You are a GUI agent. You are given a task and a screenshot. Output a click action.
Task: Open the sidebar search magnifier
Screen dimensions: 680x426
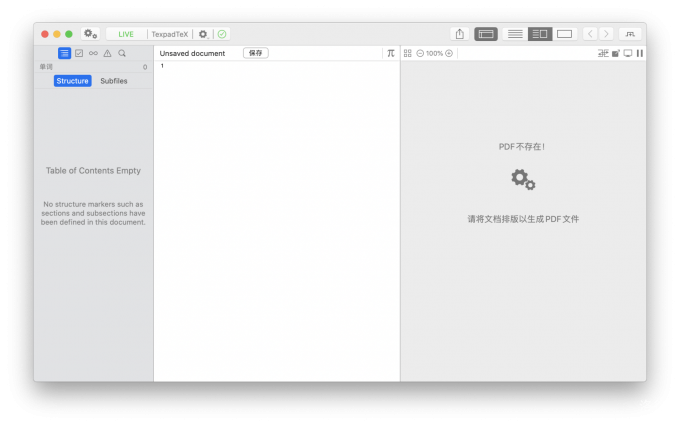coord(122,53)
